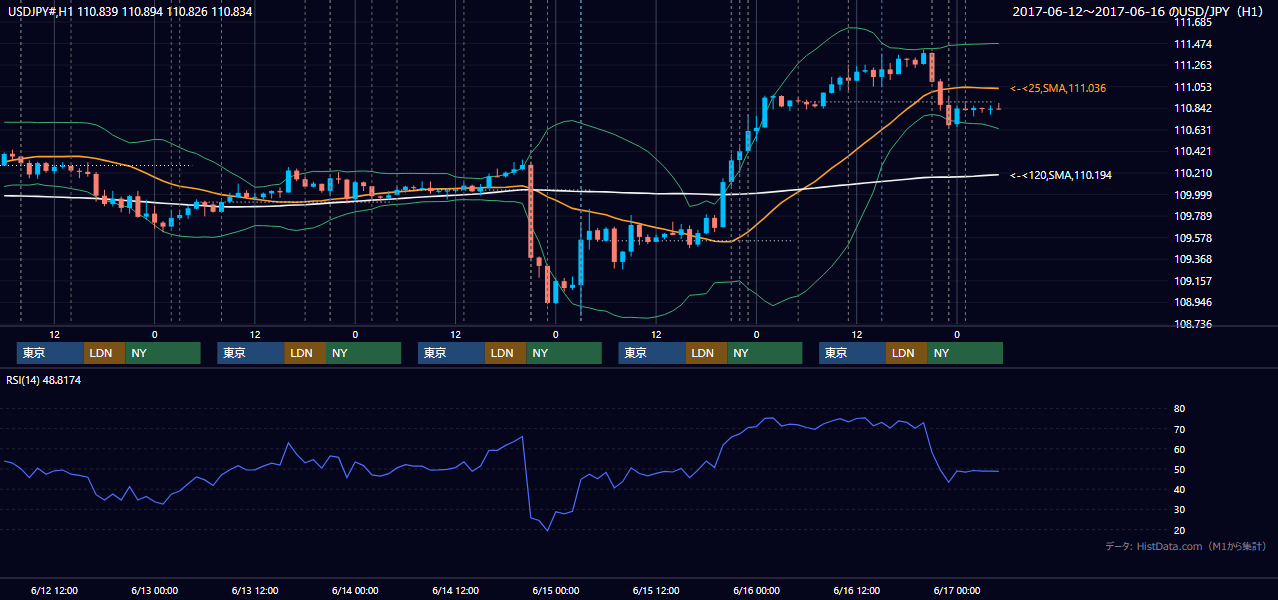Select the RSI(14) 48.8174 indicator label
This screenshot has width=1278, height=600.
pos(43,380)
